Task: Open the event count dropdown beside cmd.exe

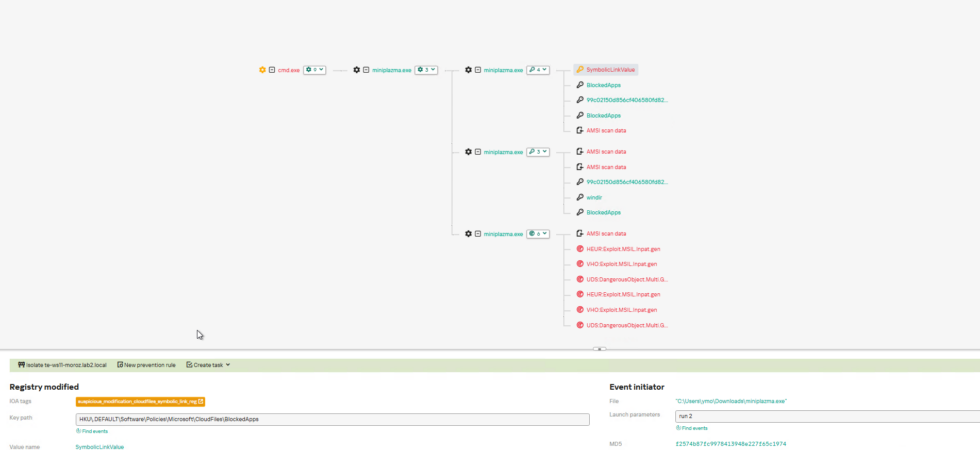Action: pos(314,70)
